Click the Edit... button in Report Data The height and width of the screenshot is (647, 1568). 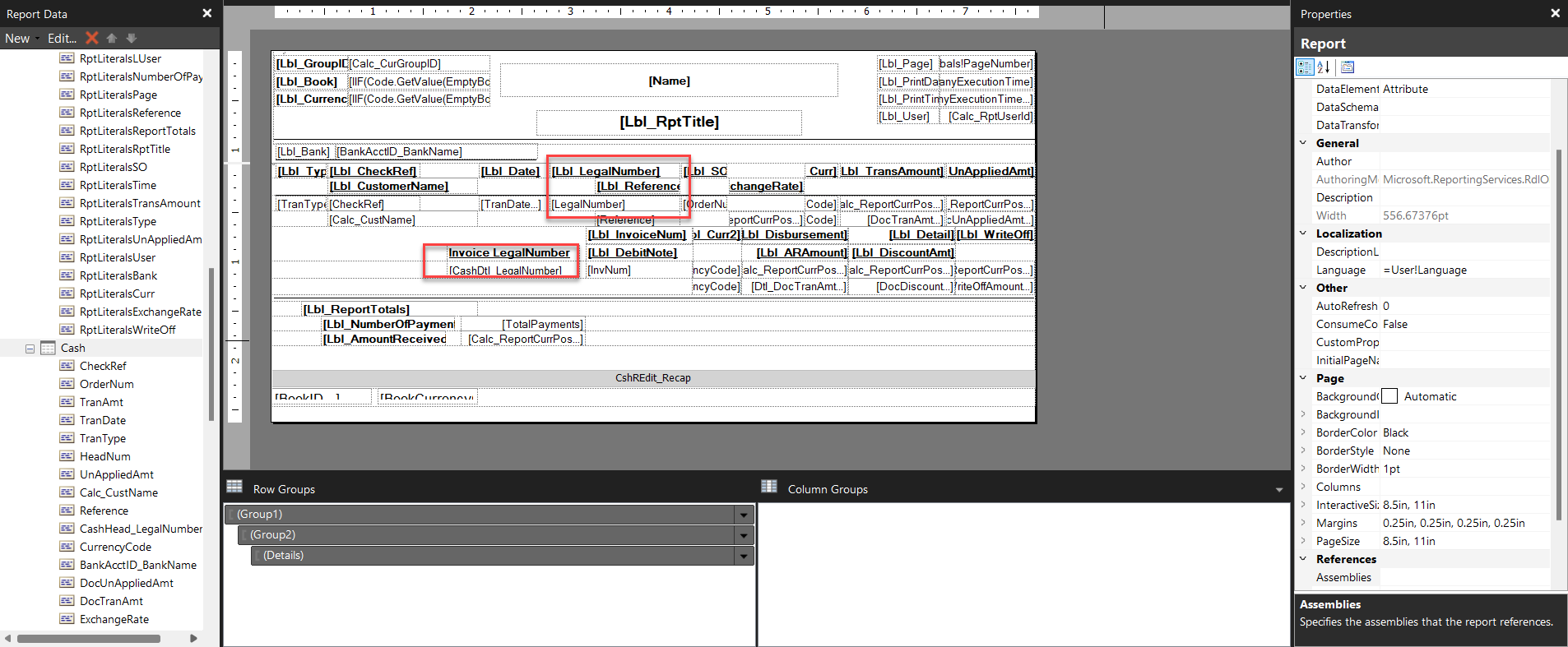click(x=62, y=39)
